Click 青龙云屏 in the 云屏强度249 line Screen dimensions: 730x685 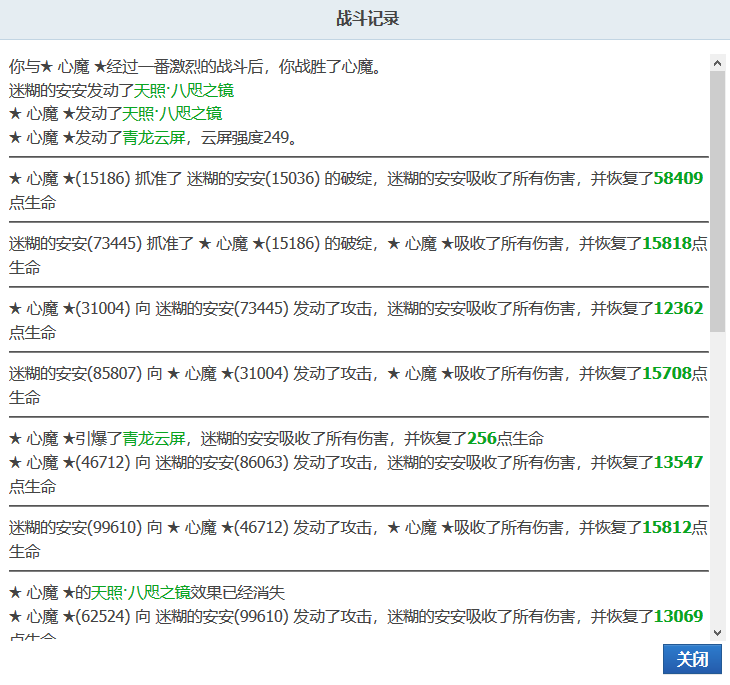click(154, 137)
